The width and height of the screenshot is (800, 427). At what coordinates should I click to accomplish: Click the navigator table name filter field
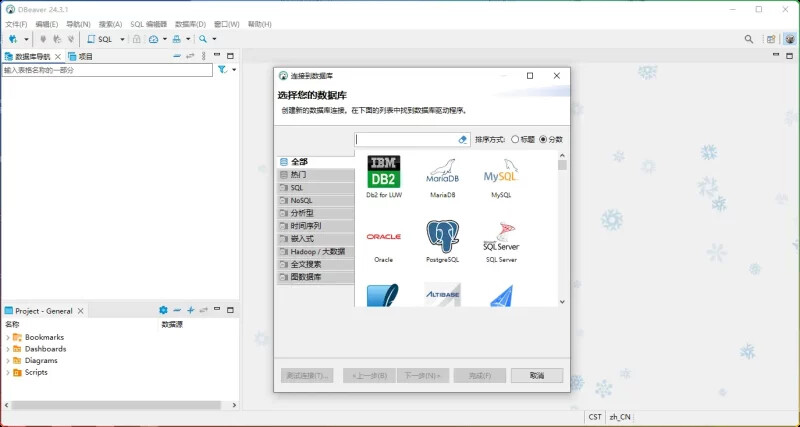107,70
